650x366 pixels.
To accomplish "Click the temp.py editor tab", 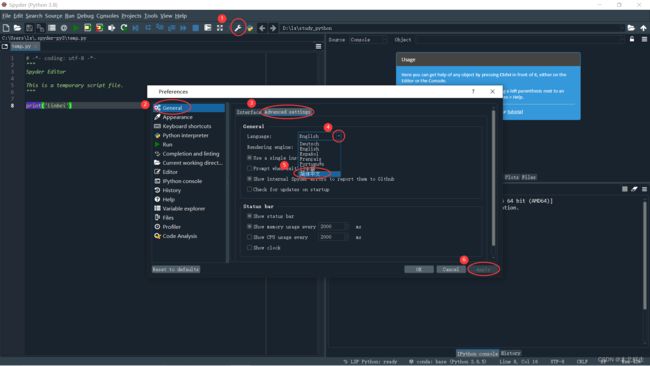I will pyautogui.click(x=25, y=46).
